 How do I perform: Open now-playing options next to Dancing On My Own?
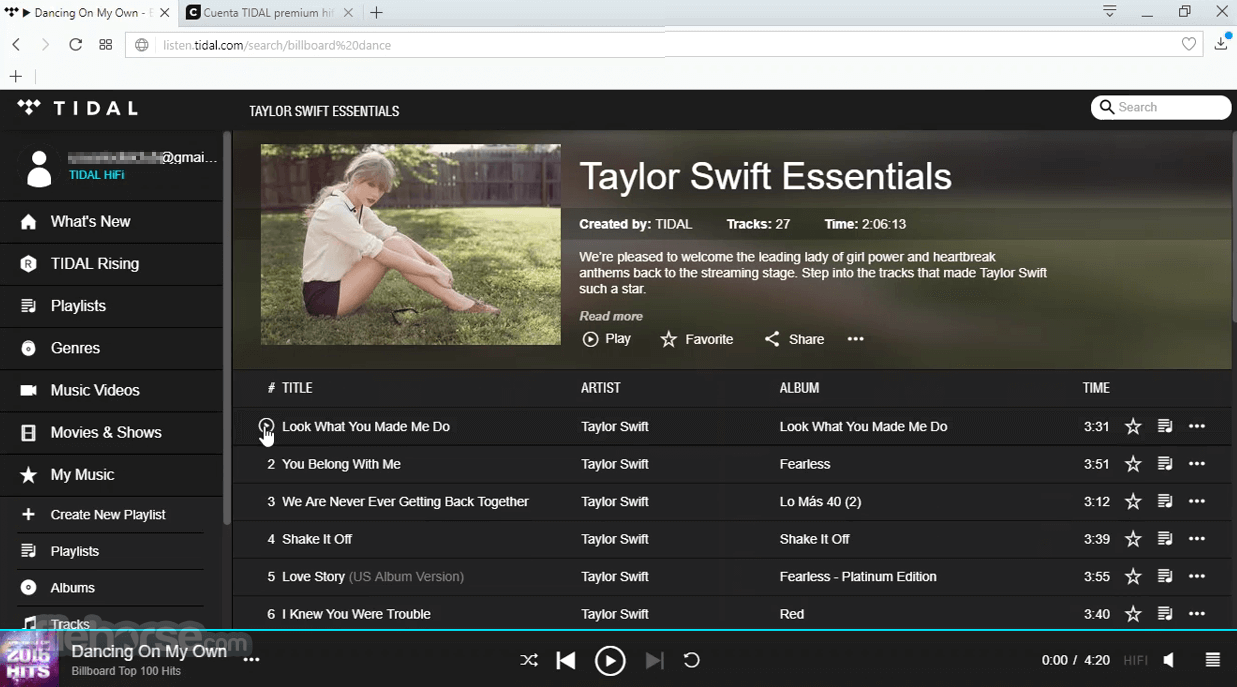pos(251,659)
